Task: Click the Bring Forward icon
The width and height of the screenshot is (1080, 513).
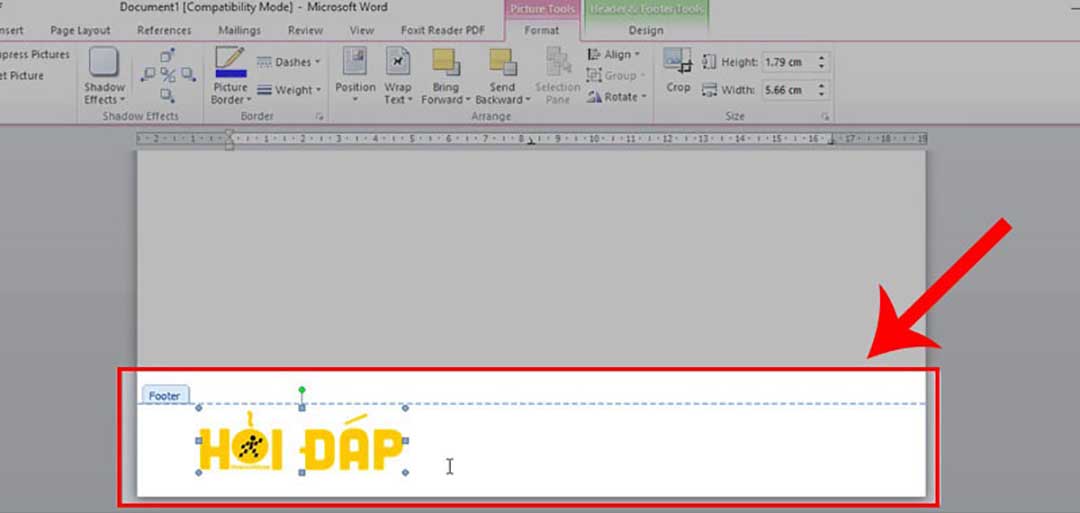Action: (446, 62)
